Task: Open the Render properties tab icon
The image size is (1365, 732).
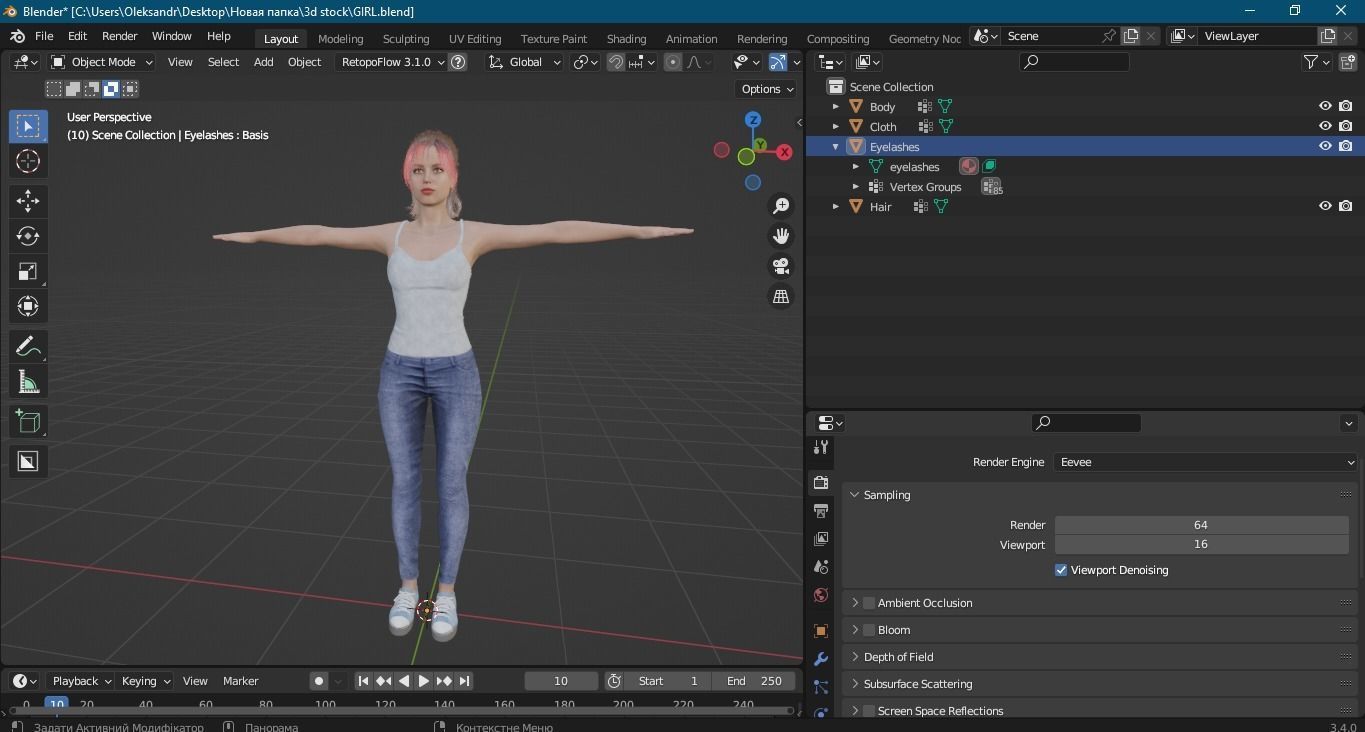Action: [x=821, y=482]
